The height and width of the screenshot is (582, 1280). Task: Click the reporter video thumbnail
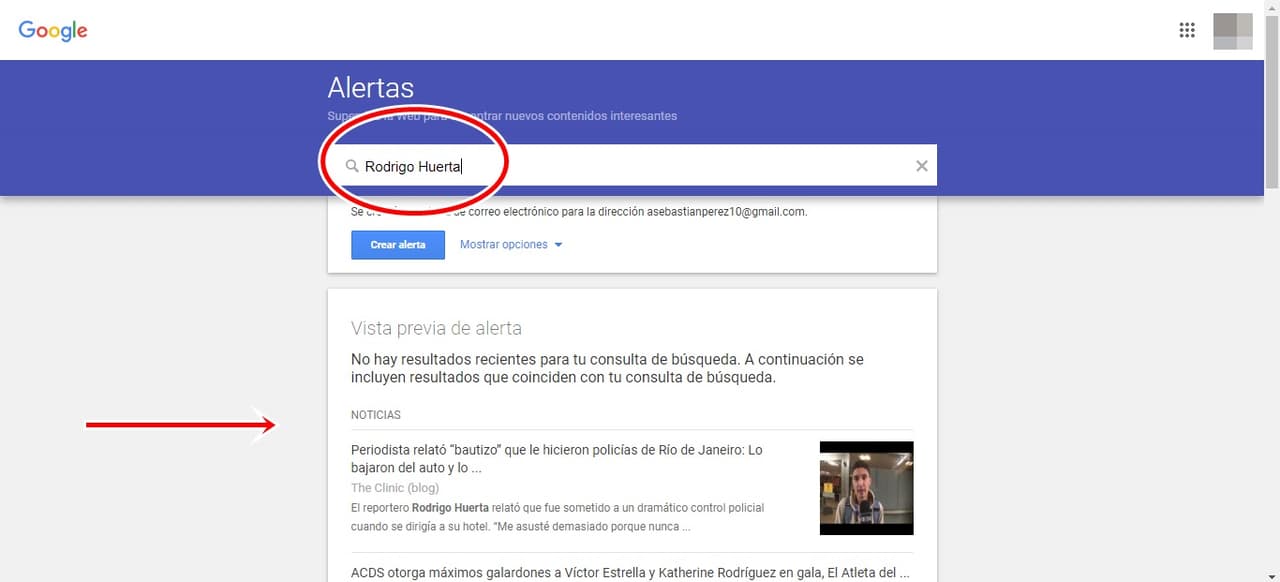[866, 488]
